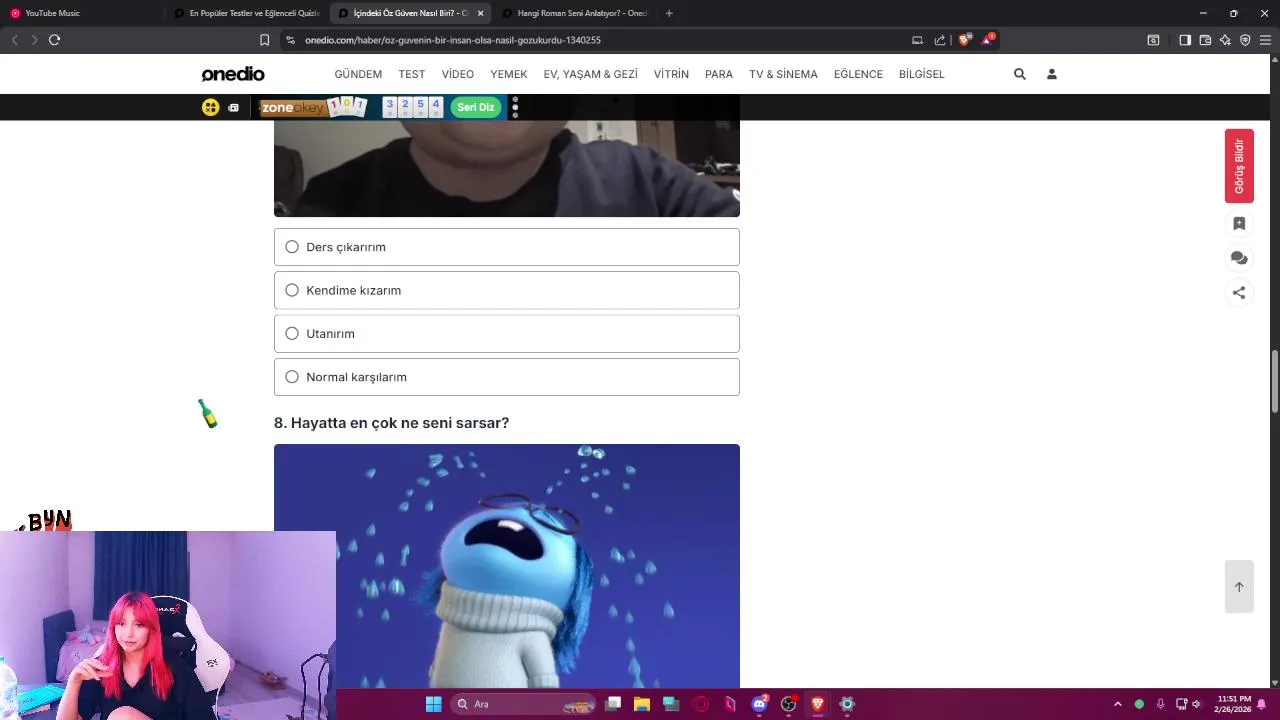The width and height of the screenshot is (1280, 720).
Task: Open Opera GX from the taskbar
Action: 700,704
